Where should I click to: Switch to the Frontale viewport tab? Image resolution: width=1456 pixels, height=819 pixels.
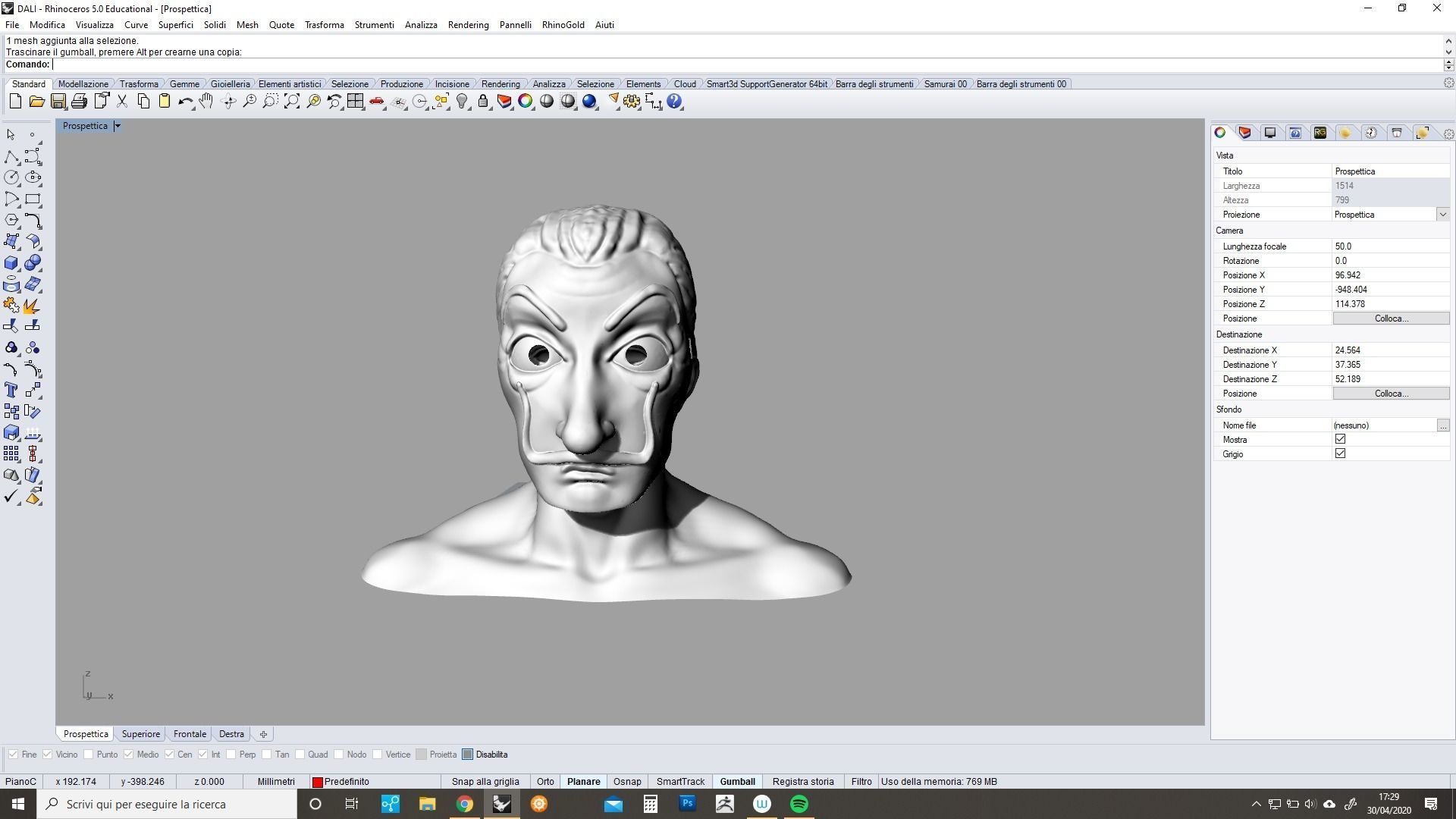click(190, 734)
